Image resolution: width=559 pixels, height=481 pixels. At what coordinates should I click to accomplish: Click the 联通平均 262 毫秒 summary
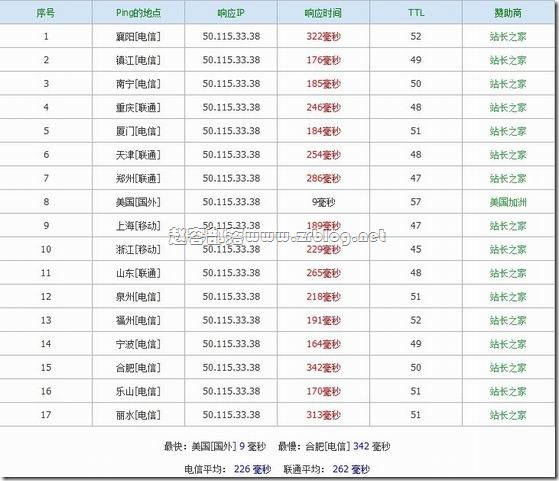(327, 469)
